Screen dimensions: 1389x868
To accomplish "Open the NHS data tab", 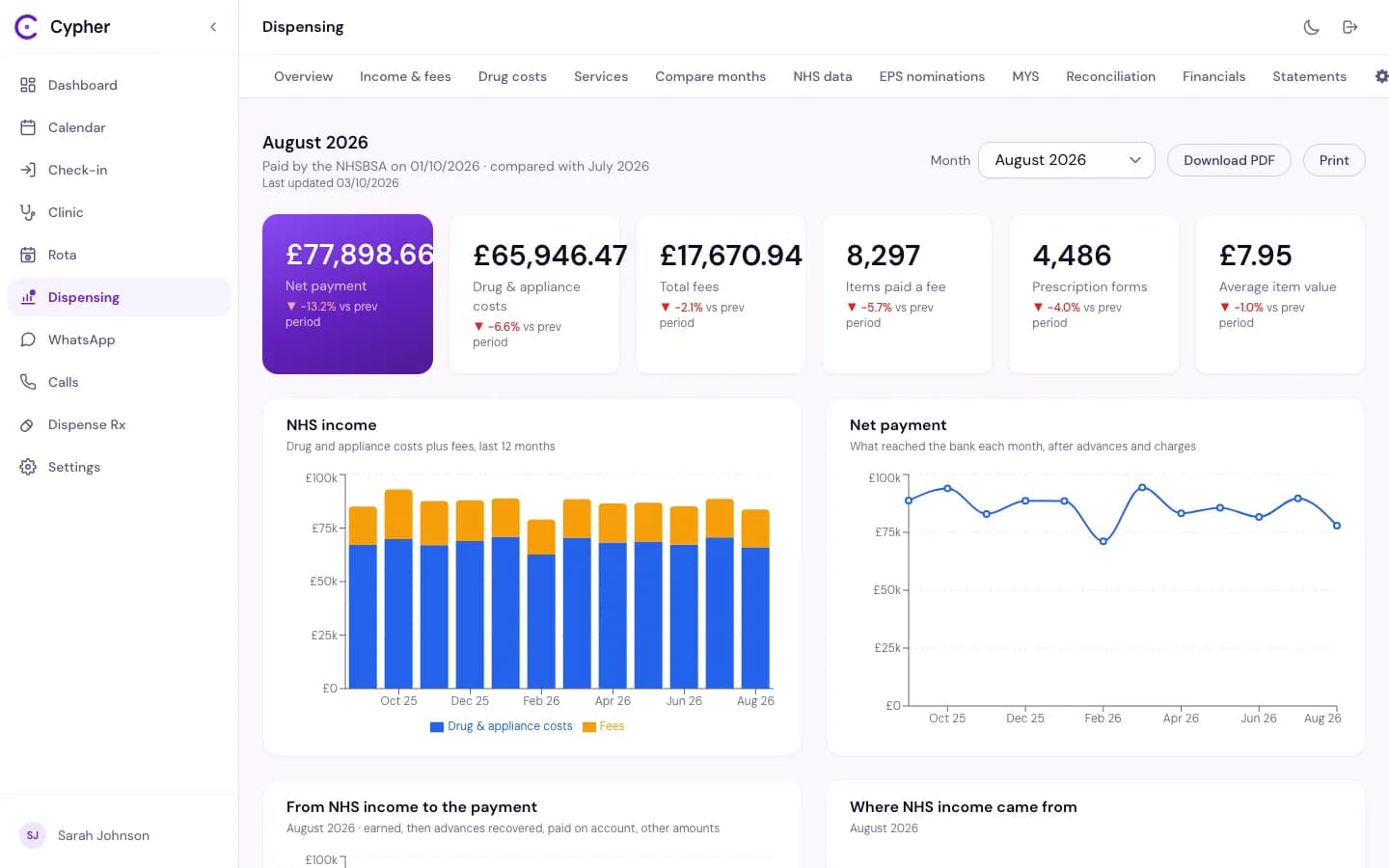I will [x=823, y=76].
